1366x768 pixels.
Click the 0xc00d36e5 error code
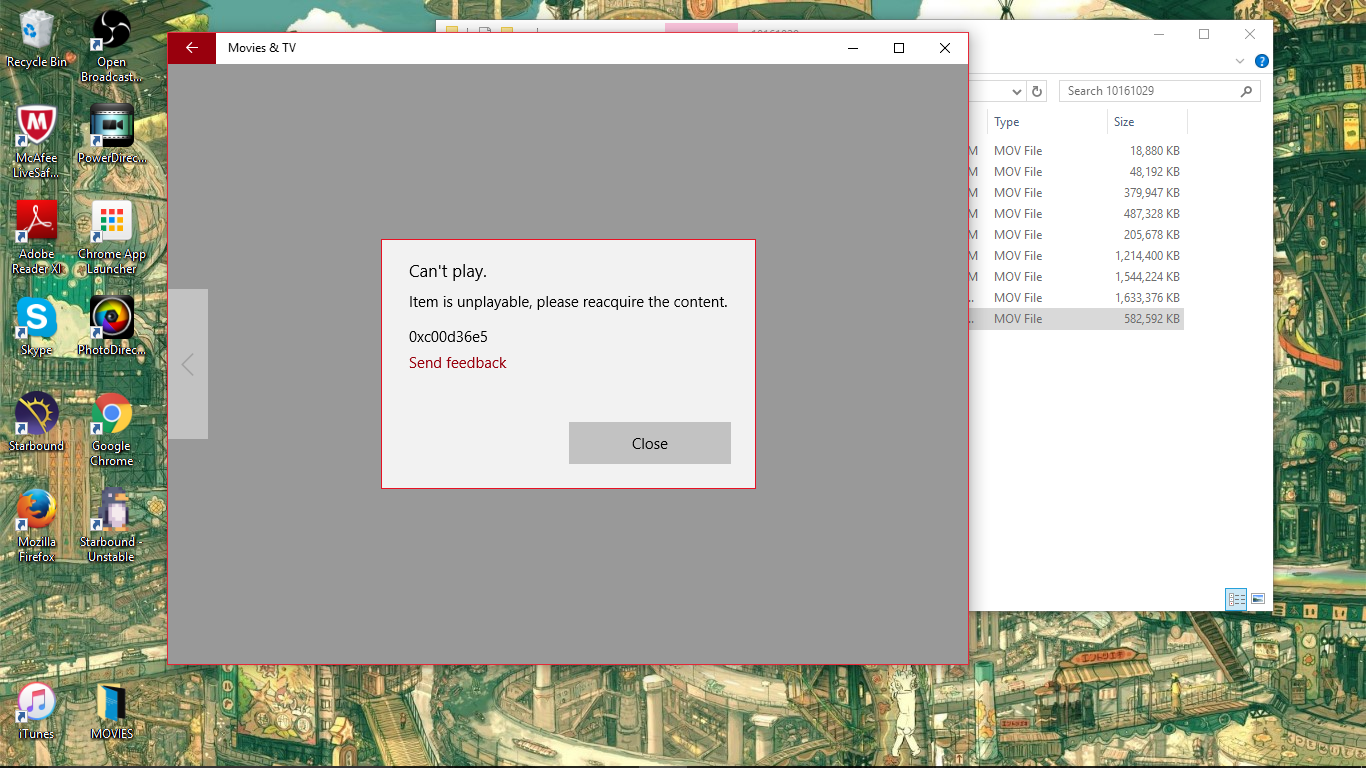pyautogui.click(x=448, y=337)
